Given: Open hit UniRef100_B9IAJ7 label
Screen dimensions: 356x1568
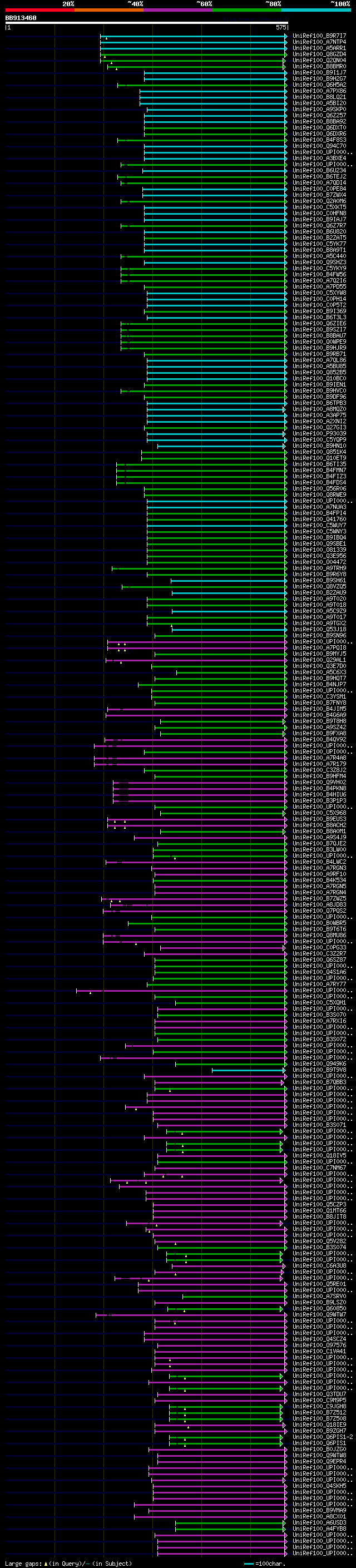Looking at the screenshot, I should (x=319, y=219).
